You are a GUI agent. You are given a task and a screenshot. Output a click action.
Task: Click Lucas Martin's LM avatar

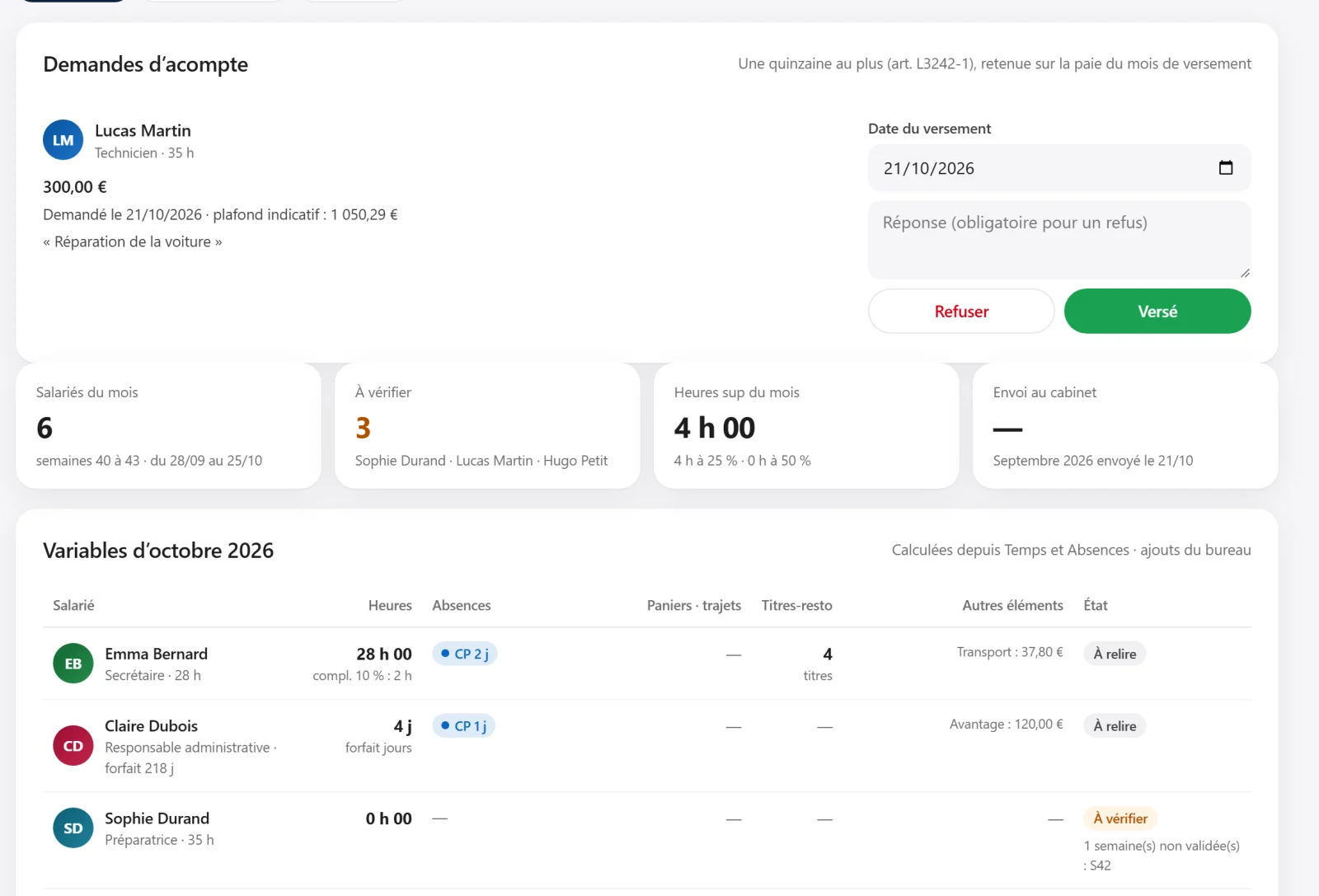(63, 140)
